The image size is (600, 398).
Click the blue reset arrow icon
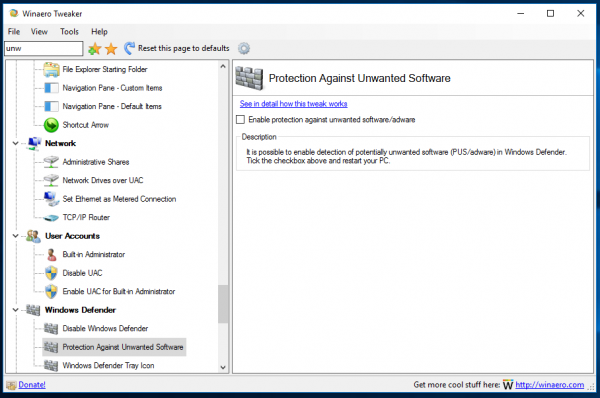(129, 48)
